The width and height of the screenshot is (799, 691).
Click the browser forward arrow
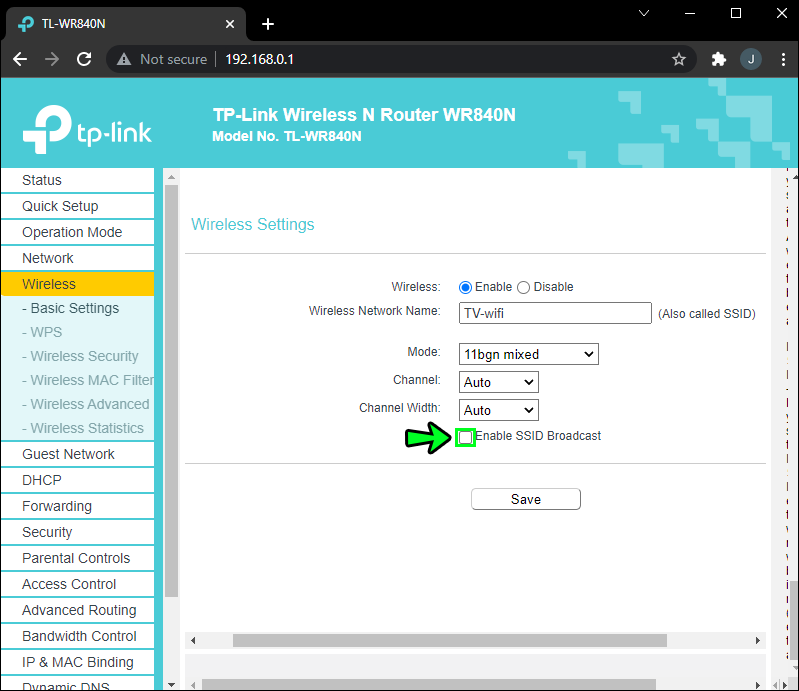point(51,59)
